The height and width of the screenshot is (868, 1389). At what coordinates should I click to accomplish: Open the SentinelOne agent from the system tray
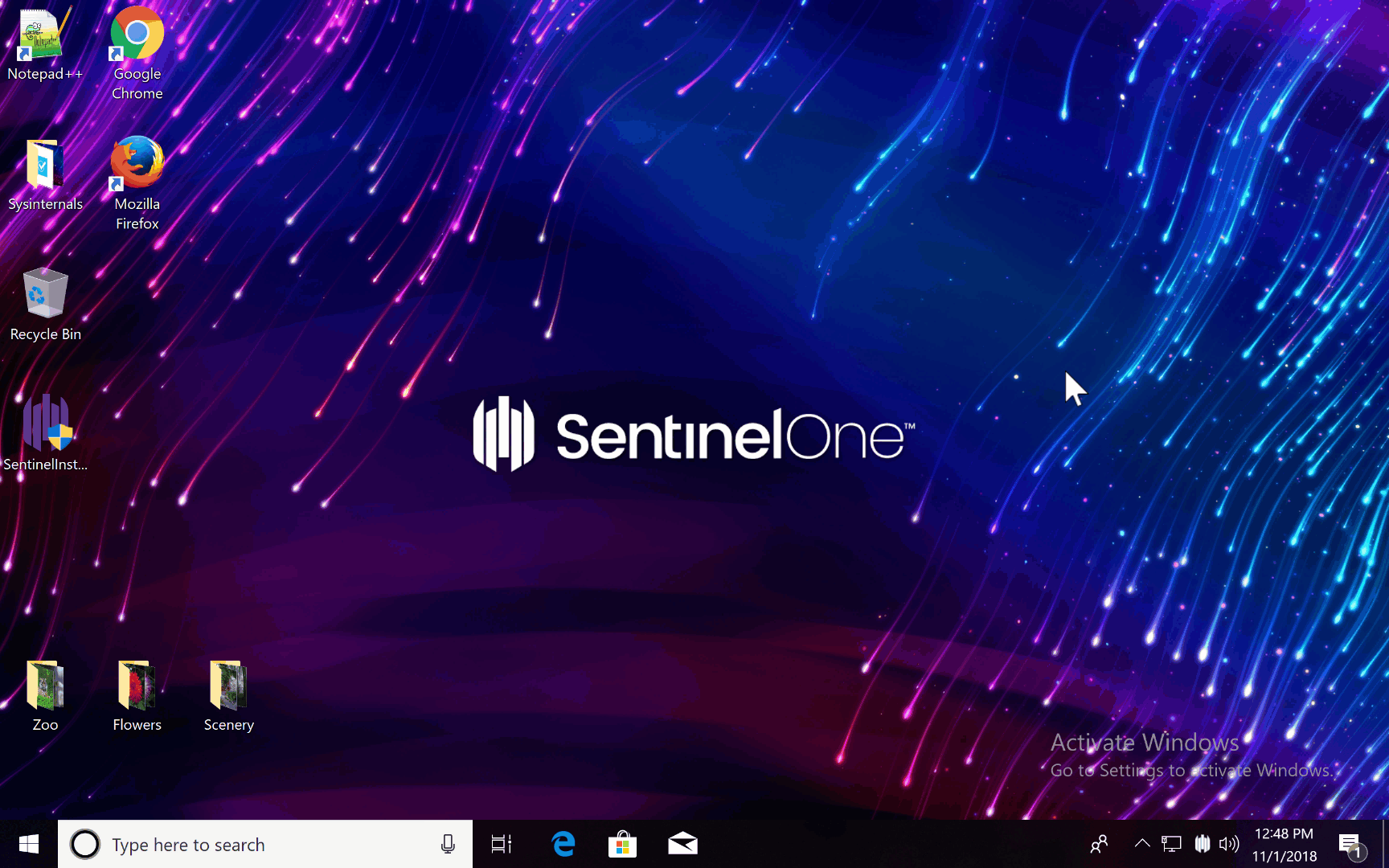[x=1202, y=844]
